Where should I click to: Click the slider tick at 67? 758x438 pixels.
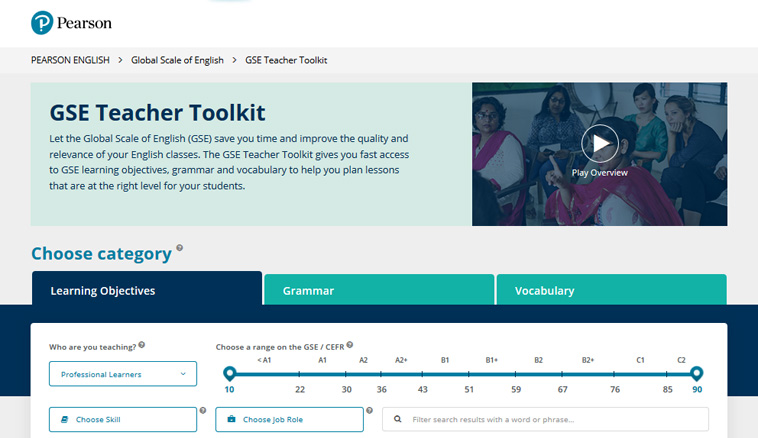coord(562,374)
